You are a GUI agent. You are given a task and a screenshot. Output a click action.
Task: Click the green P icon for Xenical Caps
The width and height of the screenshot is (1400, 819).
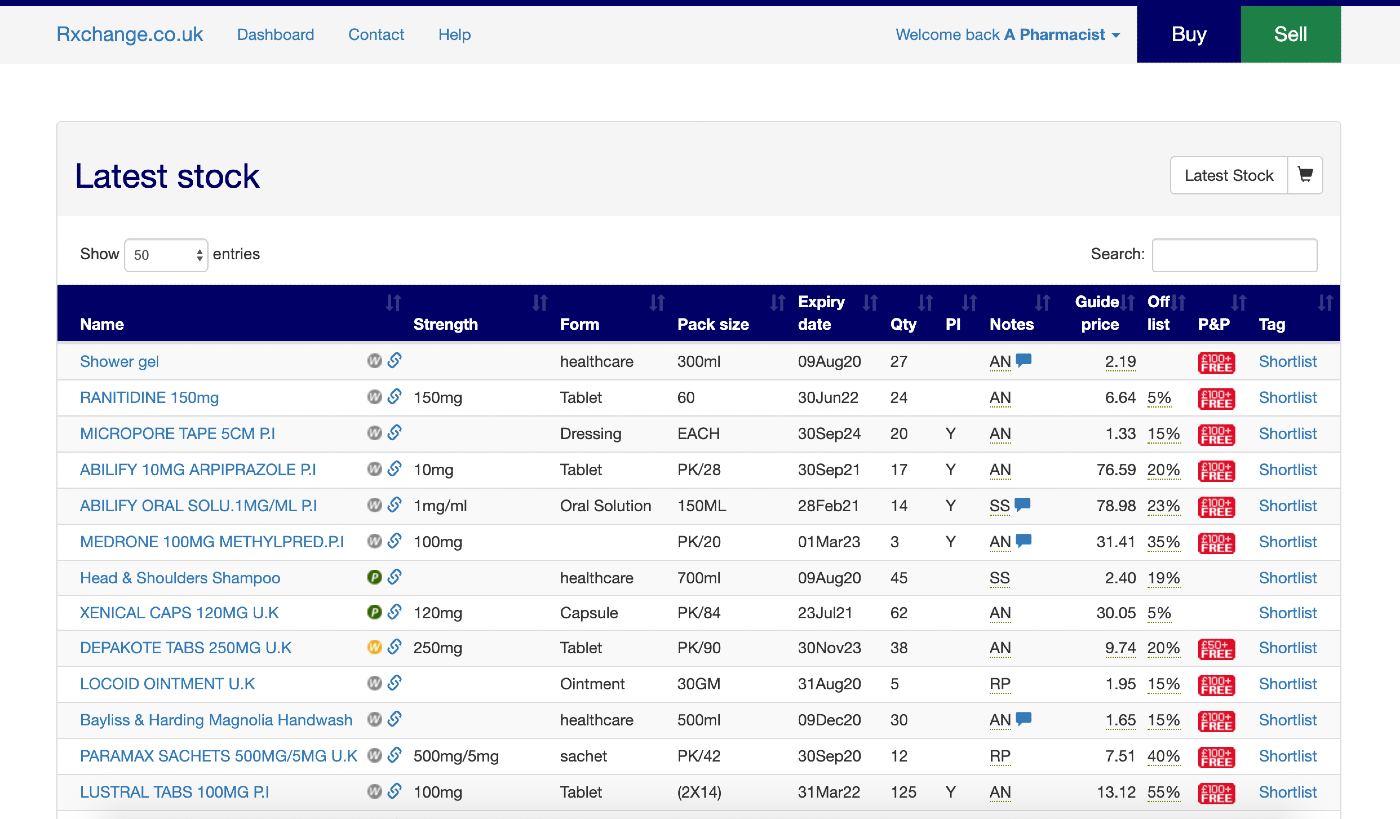pyautogui.click(x=374, y=612)
